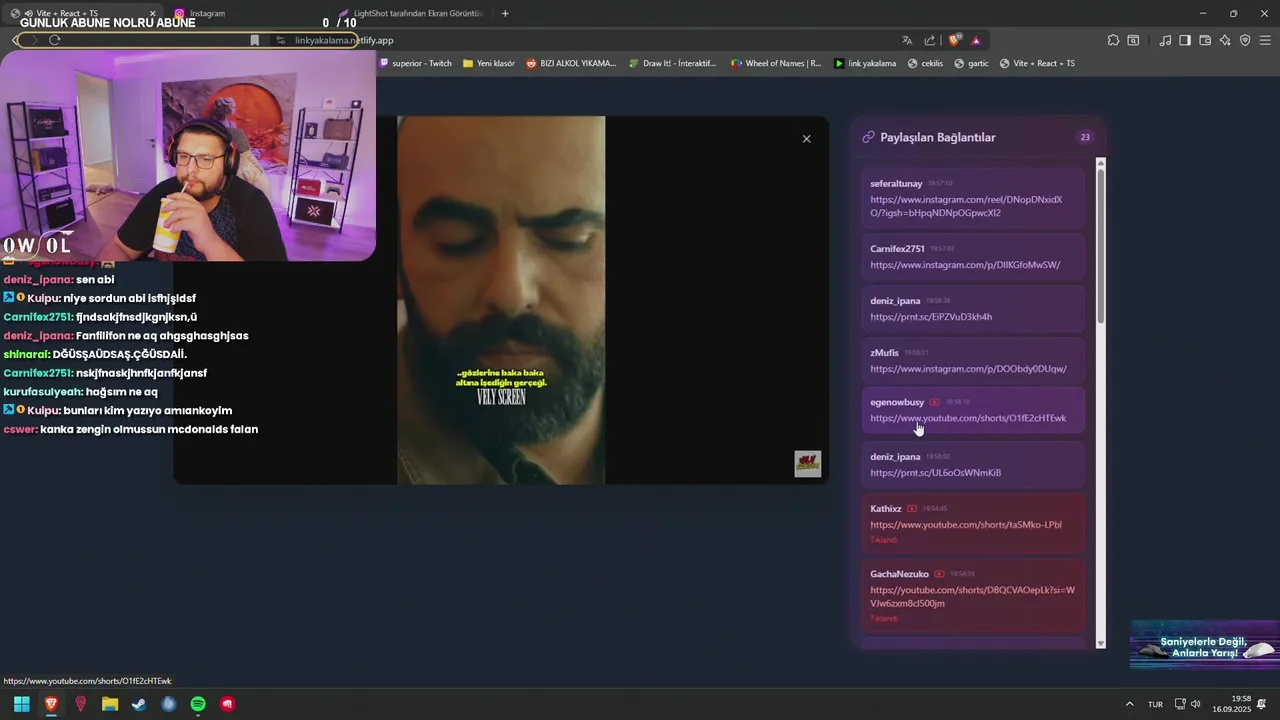Open the music note playlist icon
The height and width of the screenshot is (720, 1280).
click(1165, 40)
